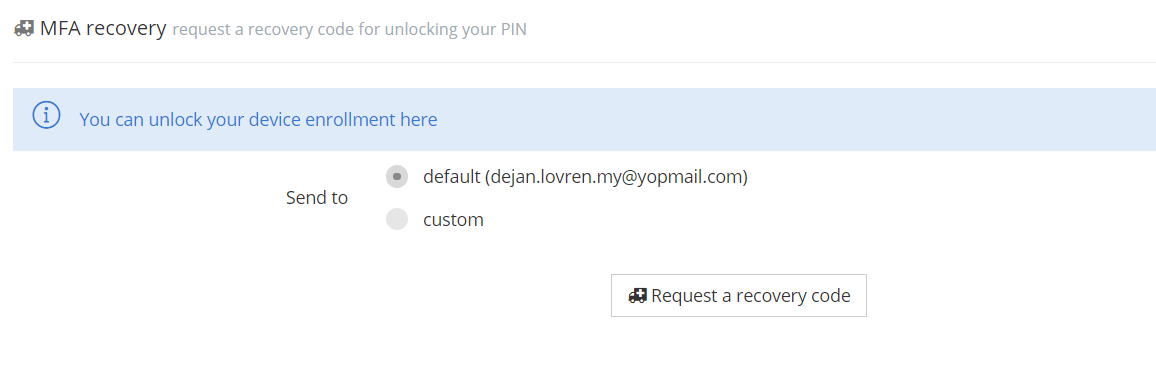1156x383 pixels.
Task: Click the ambulance icon inside the recovery button
Action: [x=637, y=295]
